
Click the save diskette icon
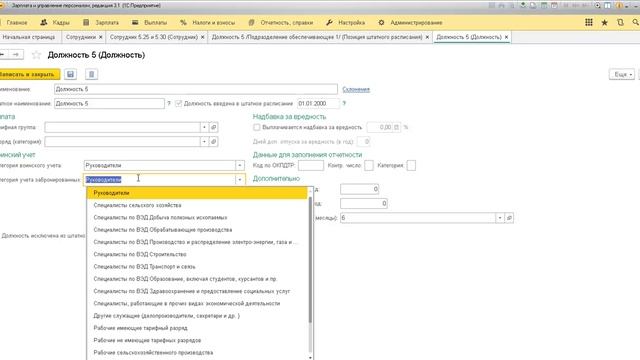[71, 74]
